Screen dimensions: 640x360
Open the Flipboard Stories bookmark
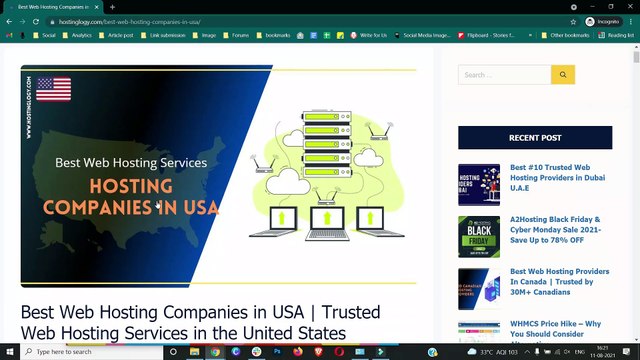coord(486,36)
